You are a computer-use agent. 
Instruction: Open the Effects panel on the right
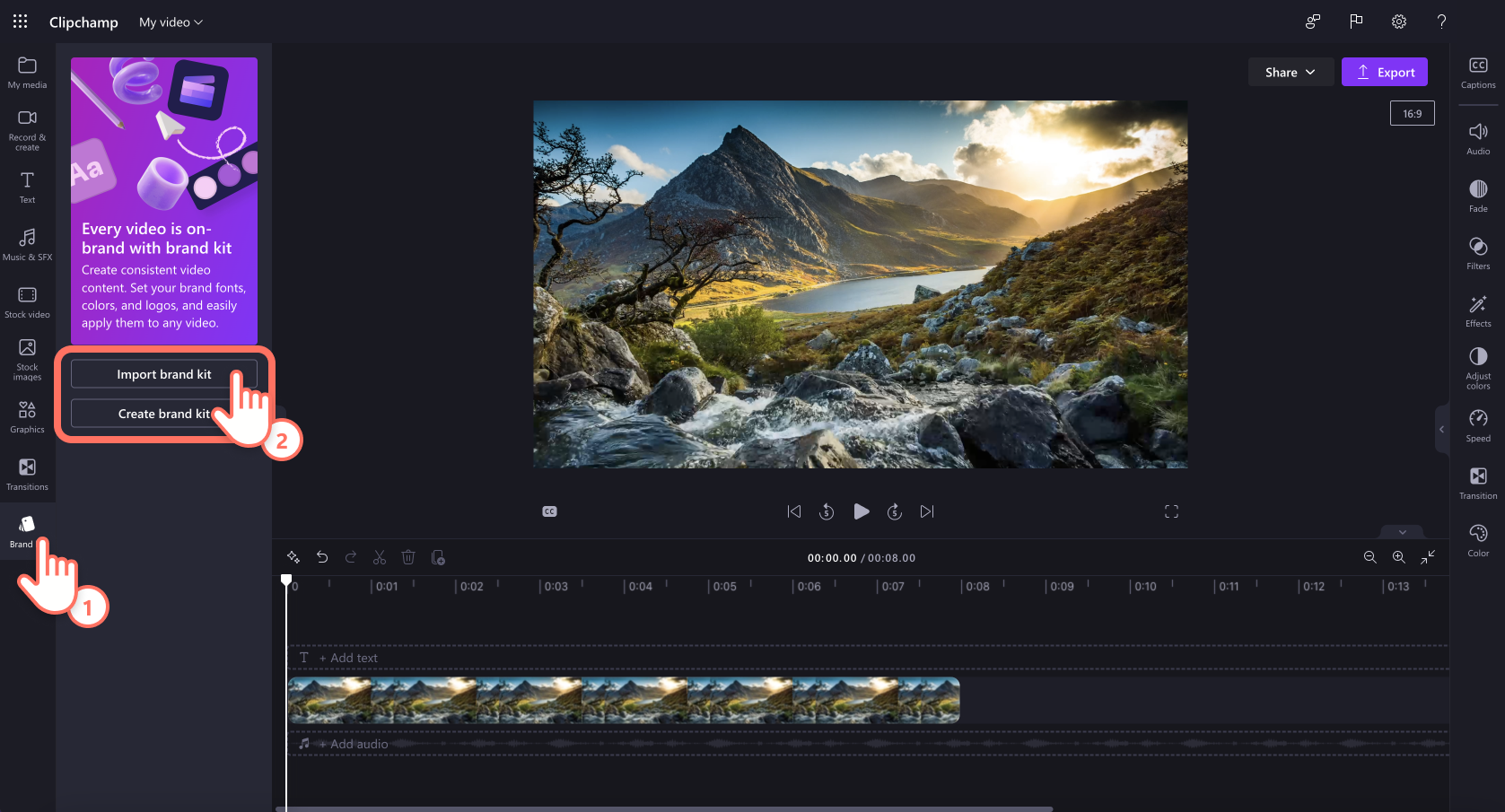click(x=1477, y=310)
